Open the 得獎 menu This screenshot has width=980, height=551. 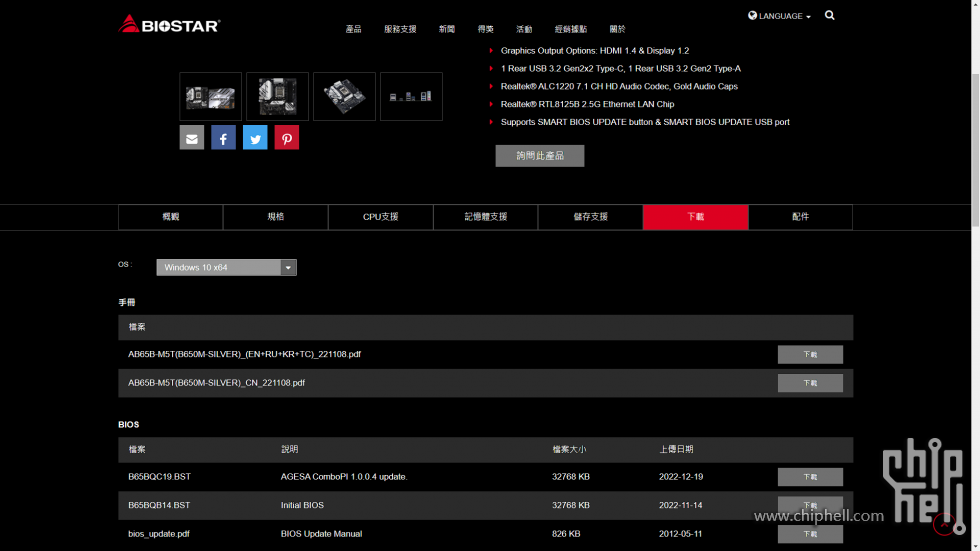click(x=486, y=29)
